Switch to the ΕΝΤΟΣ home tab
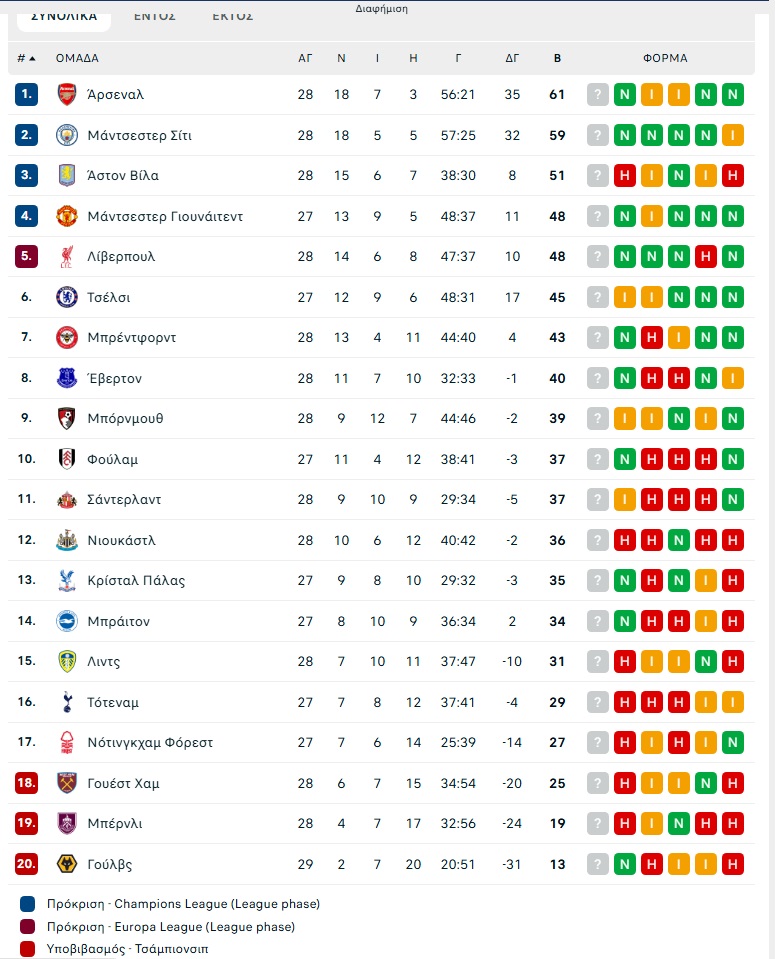The image size is (775, 959). pyautogui.click(x=155, y=16)
